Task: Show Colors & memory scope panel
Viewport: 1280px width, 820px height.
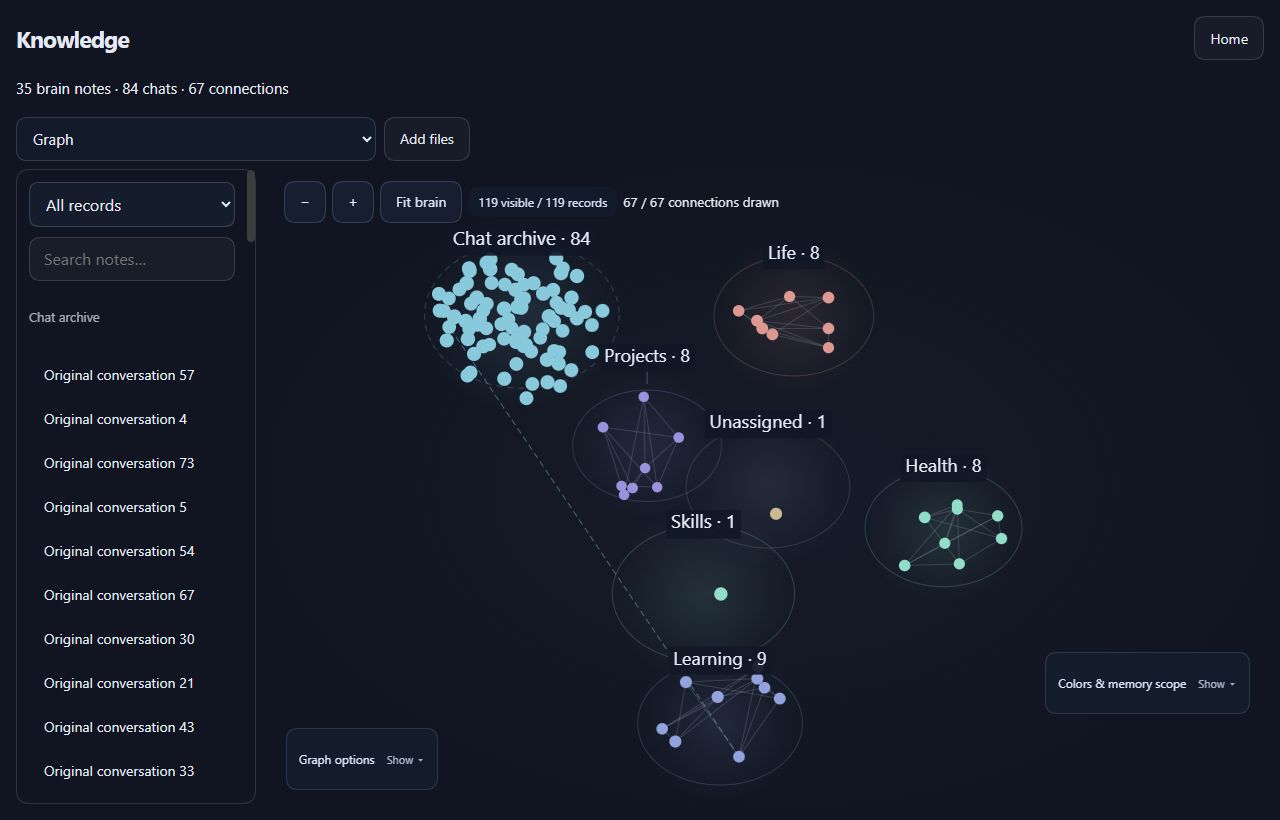Action: [1147, 684]
